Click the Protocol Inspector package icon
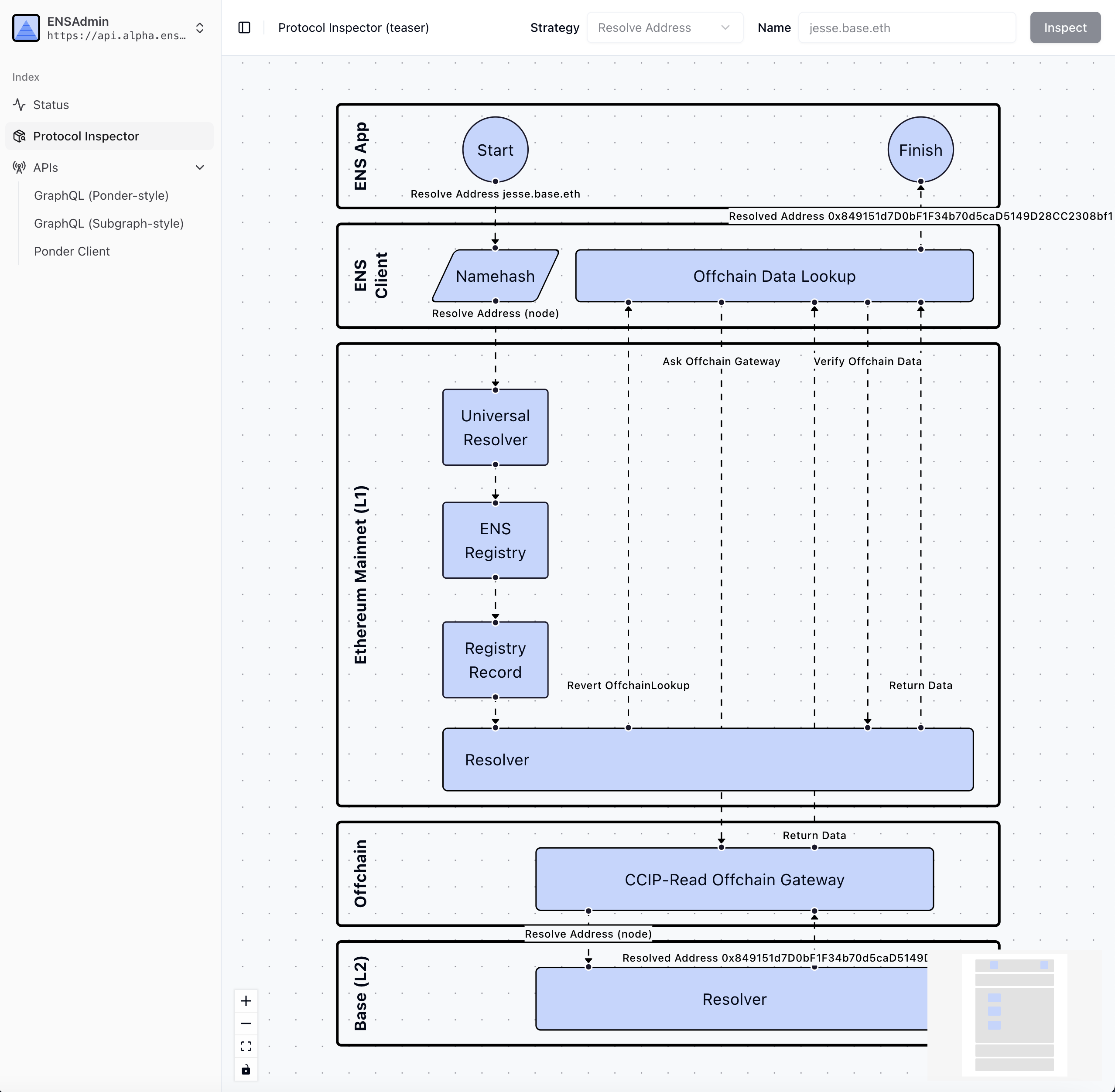Screen dimensions: 1115x1092 20,136
